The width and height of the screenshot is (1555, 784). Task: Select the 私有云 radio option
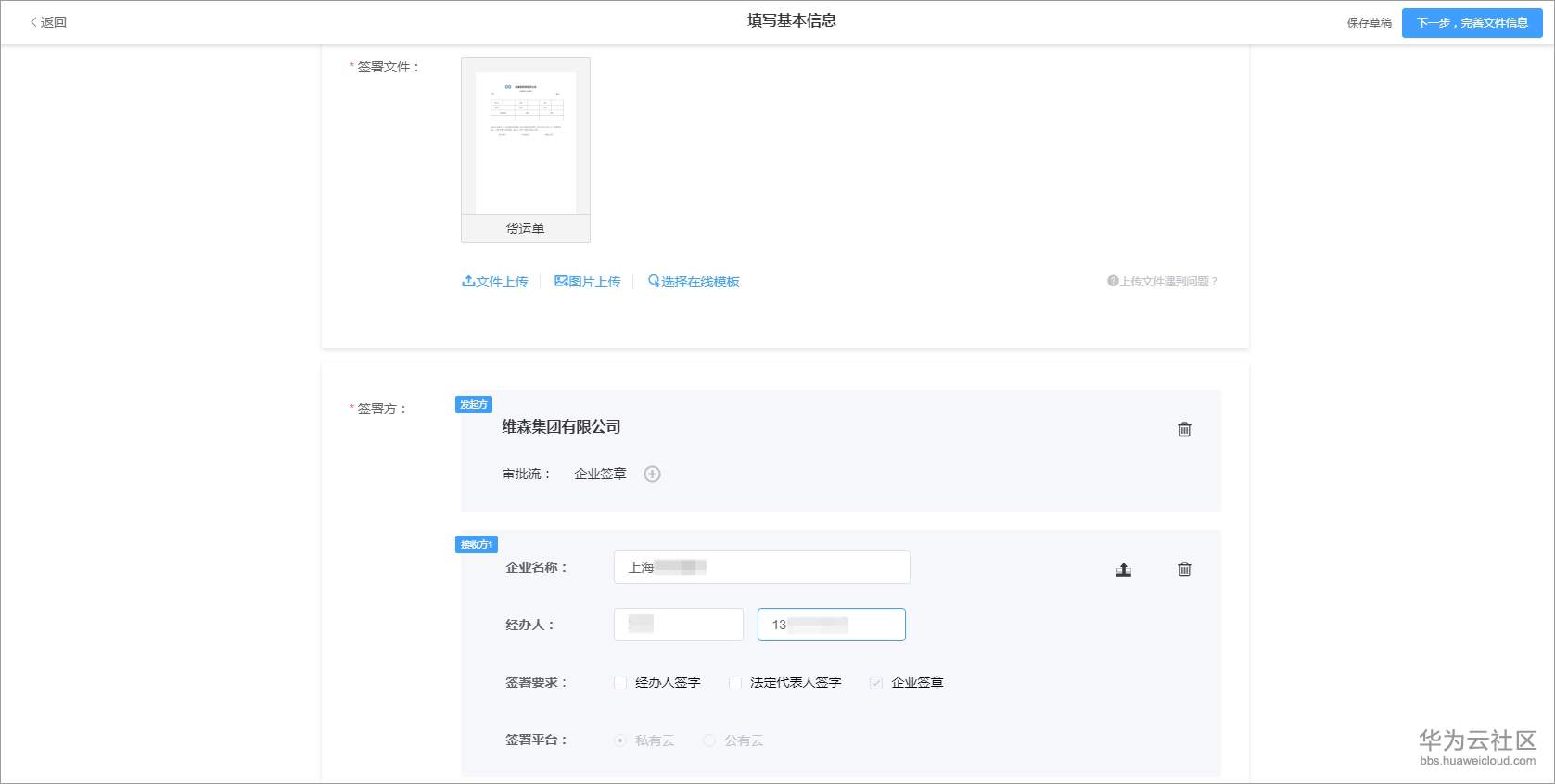coord(620,740)
